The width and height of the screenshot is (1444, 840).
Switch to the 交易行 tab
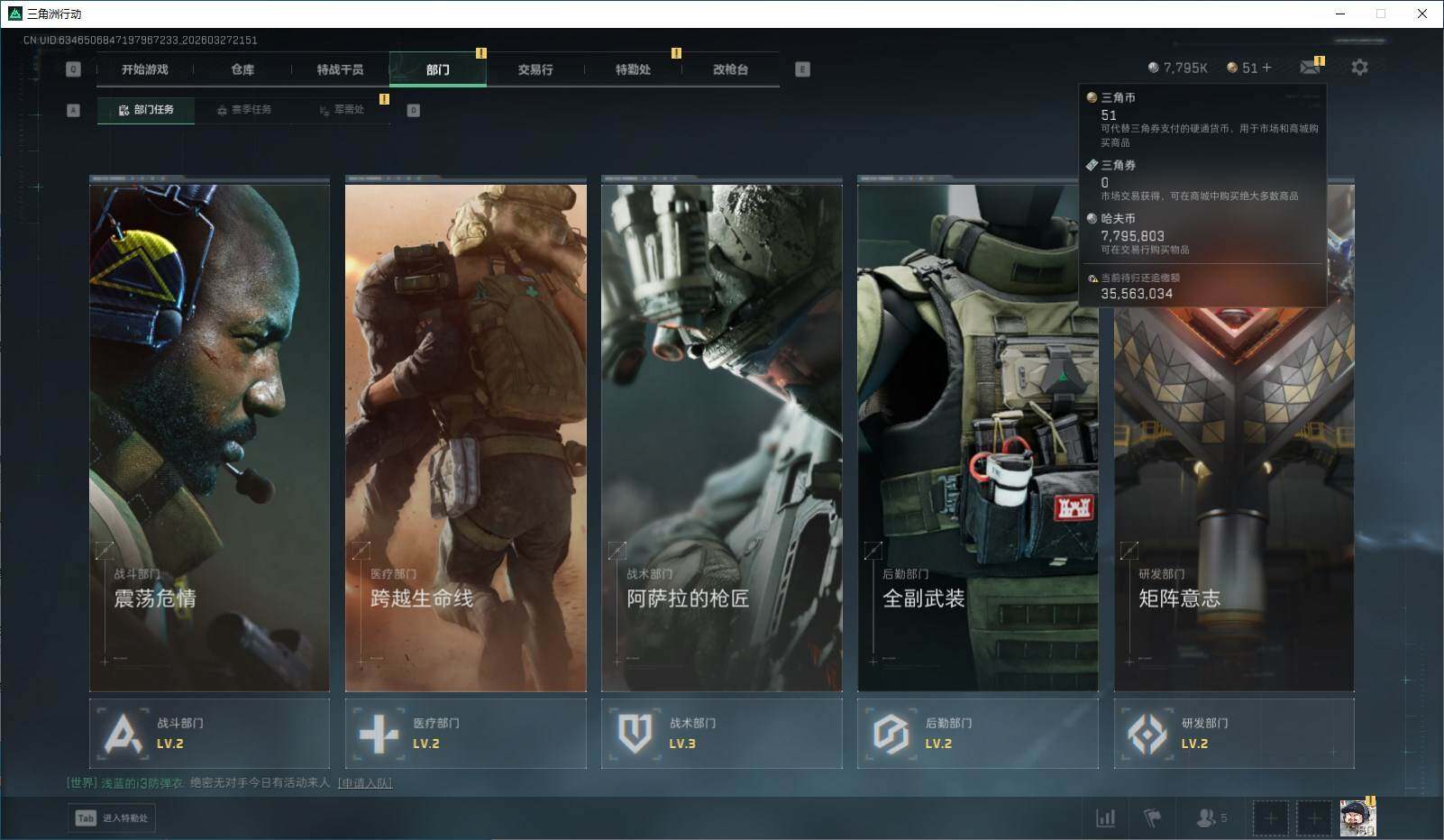click(x=535, y=69)
